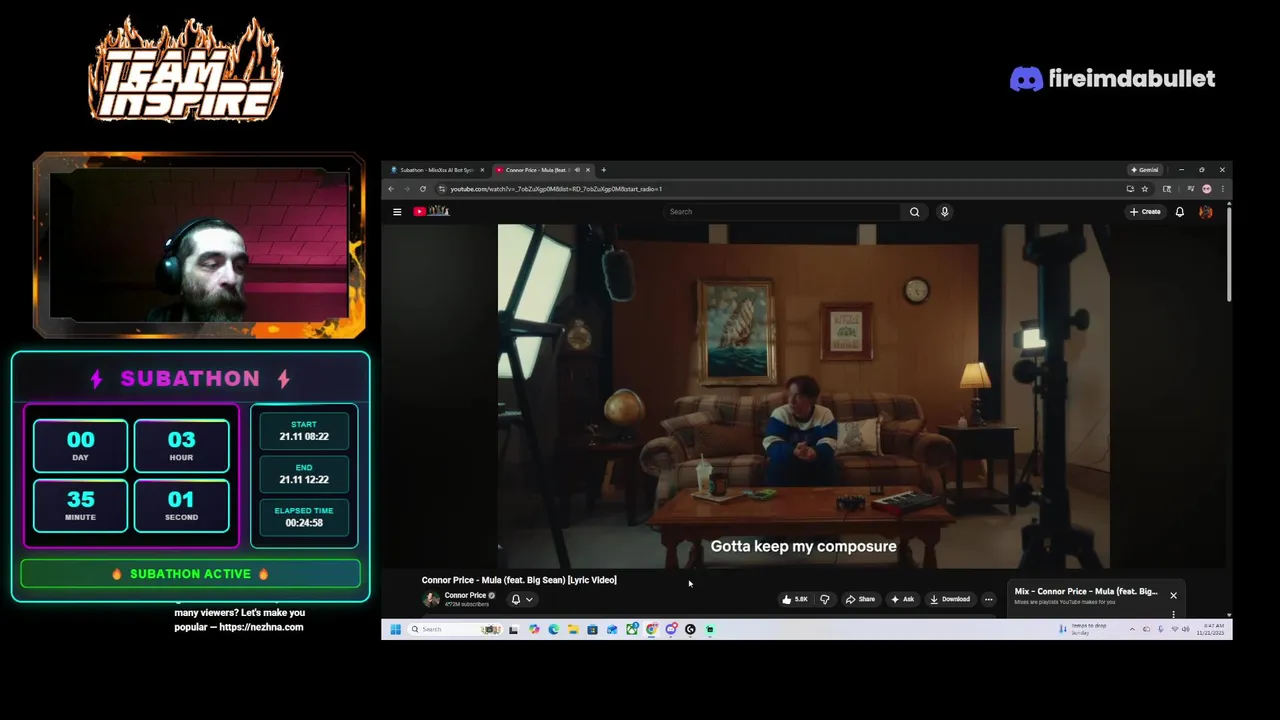Screen dimensions: 1280x720
Task: Click the Share button
Action: (x=860, y=599)
